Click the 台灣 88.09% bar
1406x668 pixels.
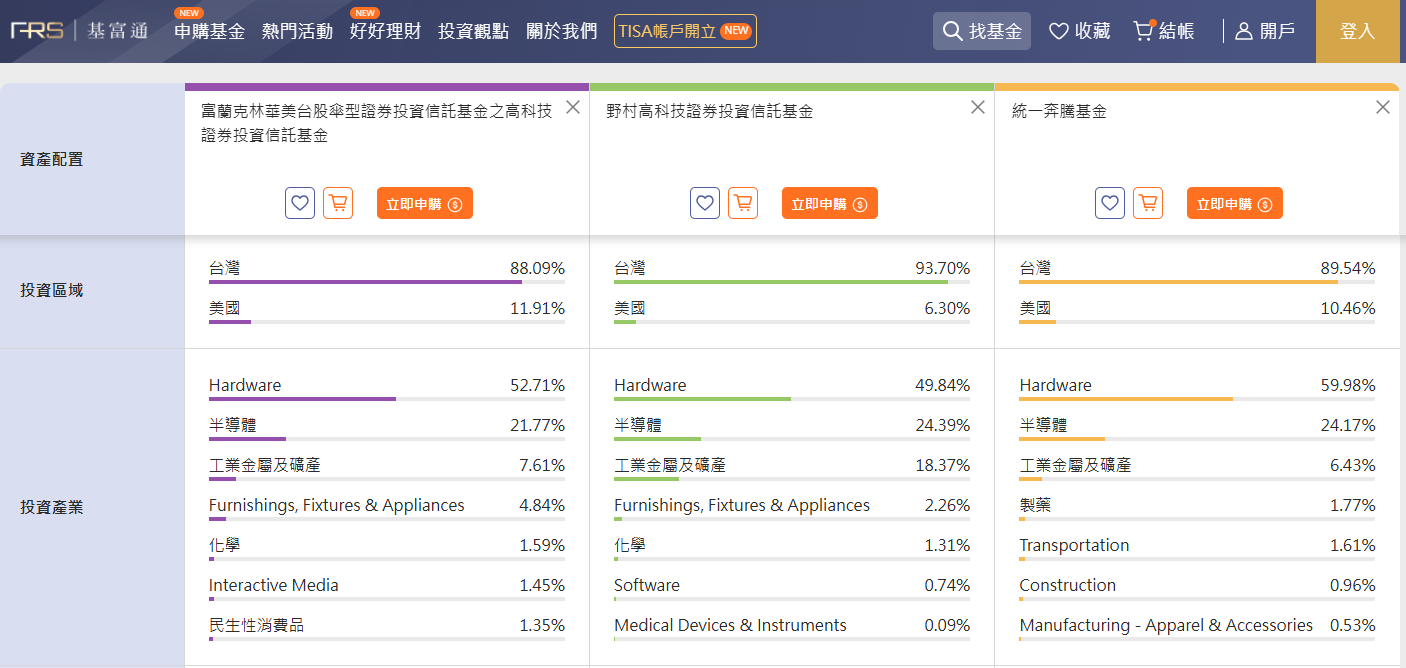click(387, 282)
